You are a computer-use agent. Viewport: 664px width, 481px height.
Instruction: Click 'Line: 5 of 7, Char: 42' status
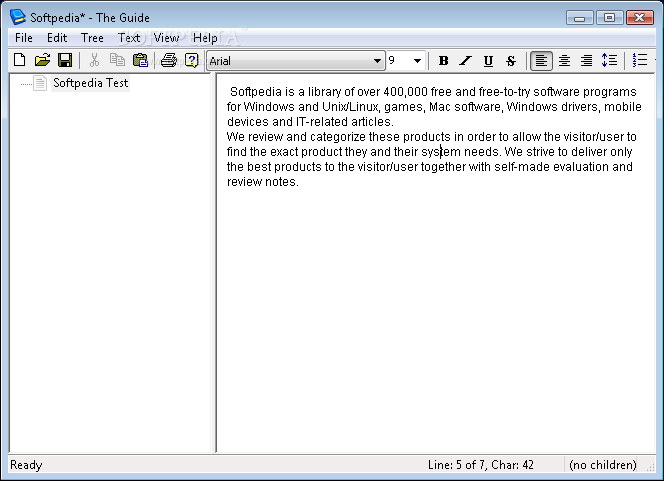[481, 465]
